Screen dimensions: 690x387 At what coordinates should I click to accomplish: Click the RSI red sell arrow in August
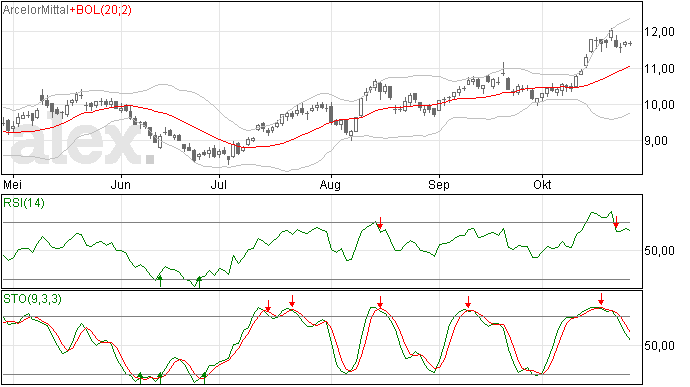coord(380,223)
